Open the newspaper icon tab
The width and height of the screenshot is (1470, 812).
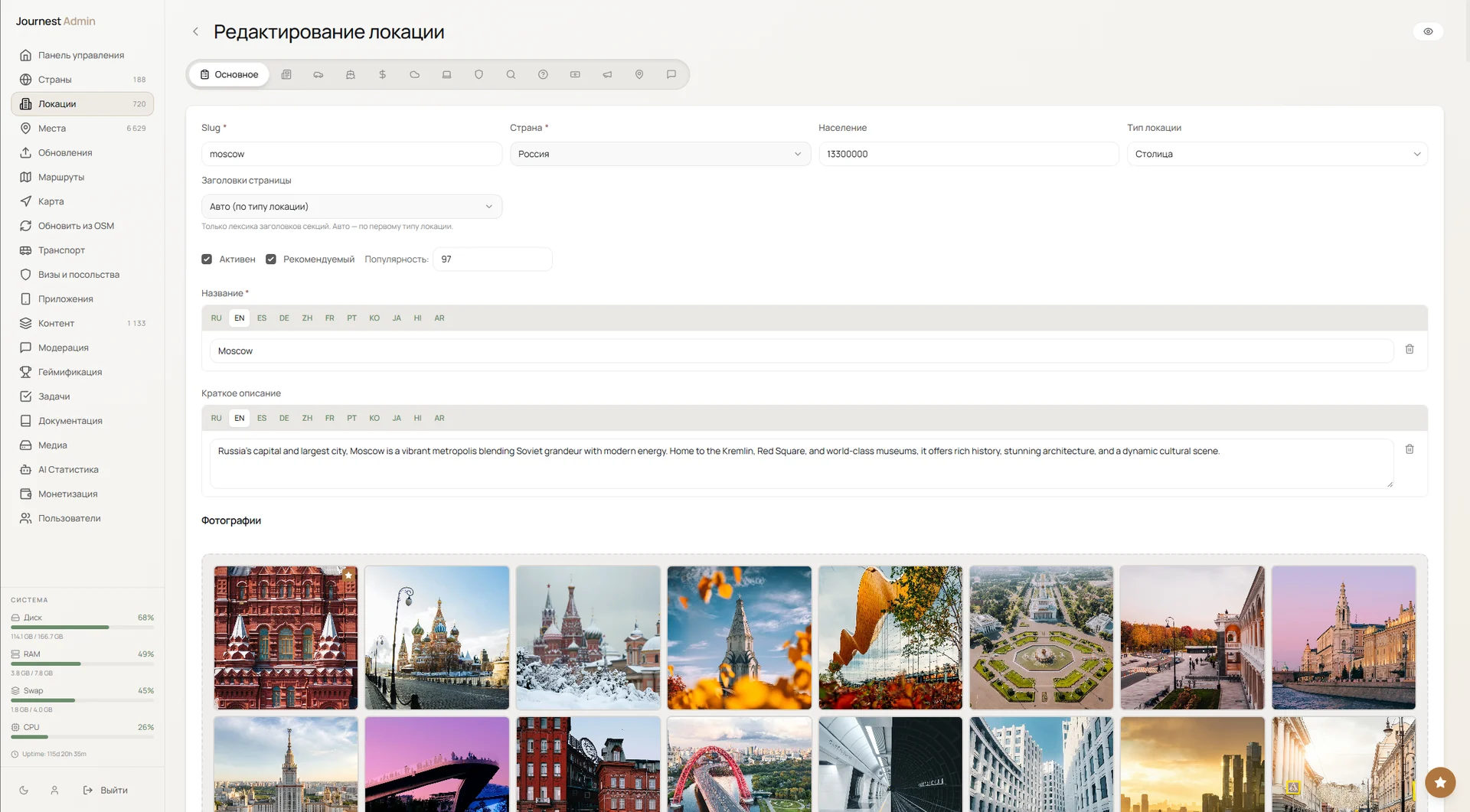point(286,74)
